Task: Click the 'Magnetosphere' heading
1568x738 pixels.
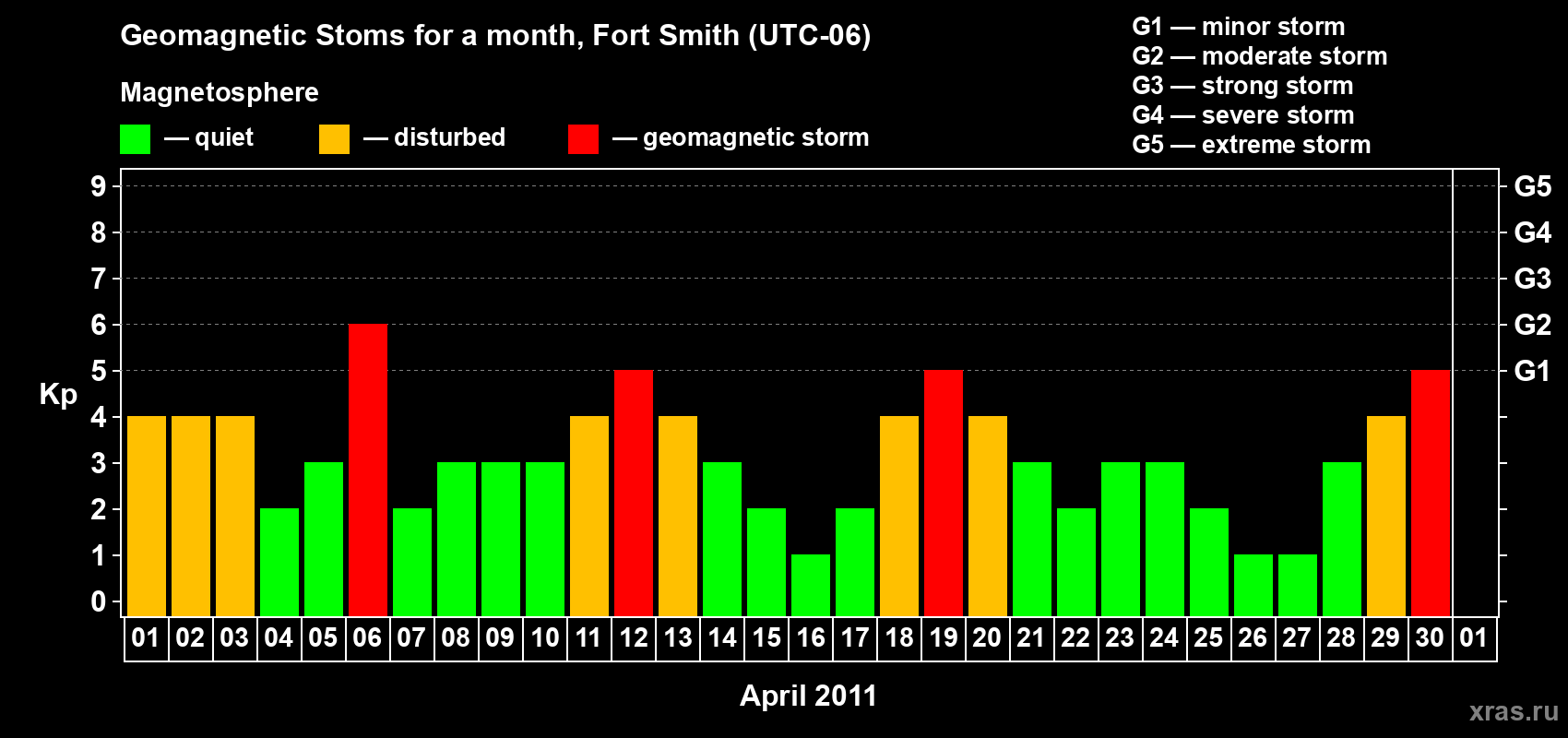Action: pos(220,92)
